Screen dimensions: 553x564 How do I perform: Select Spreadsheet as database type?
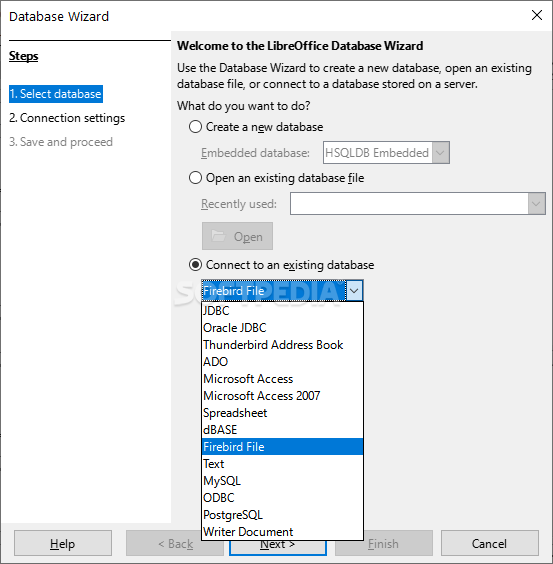tap(282, 413)
